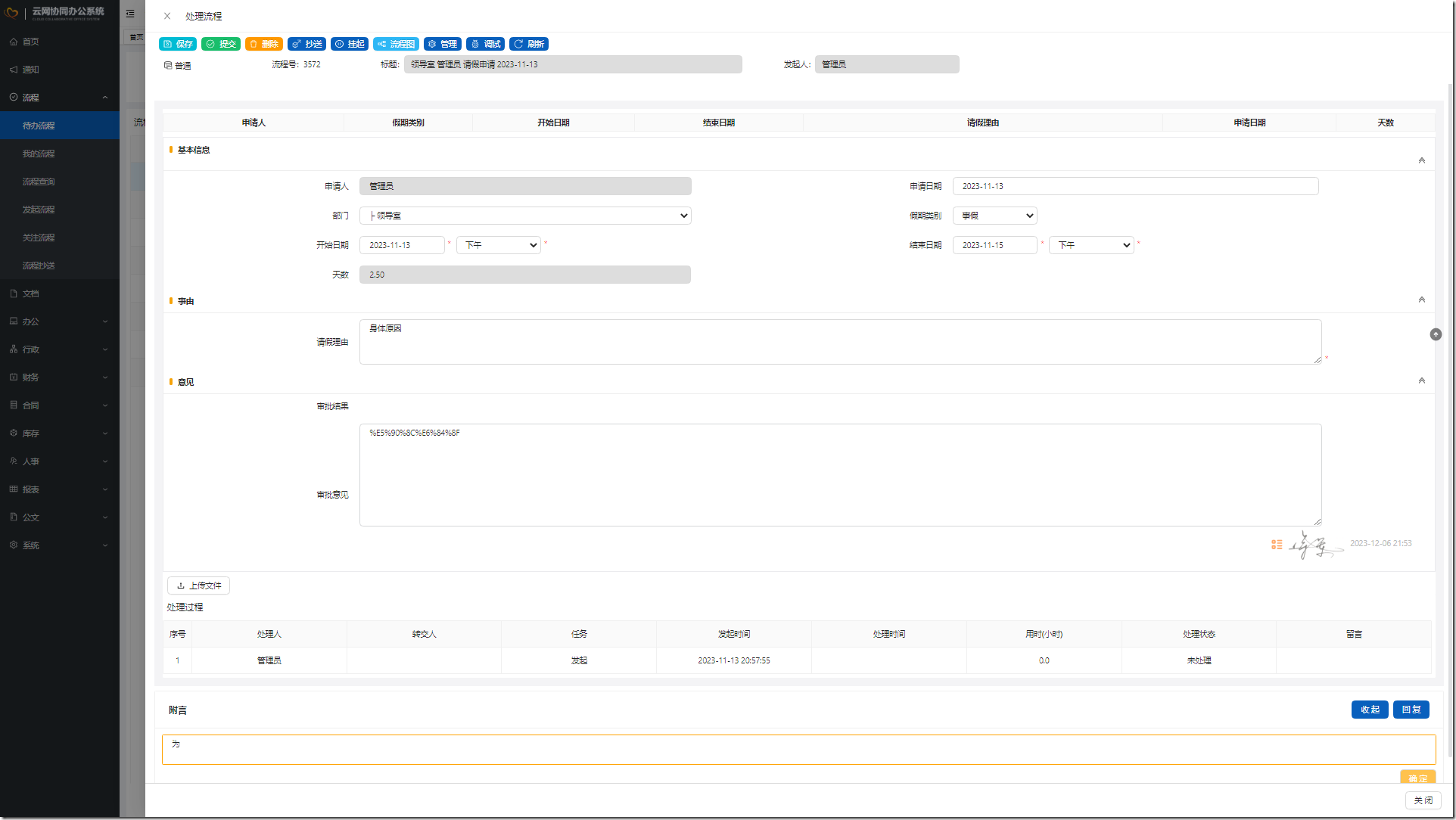Expand the 行政 sidebar menu

click(60, 349)
